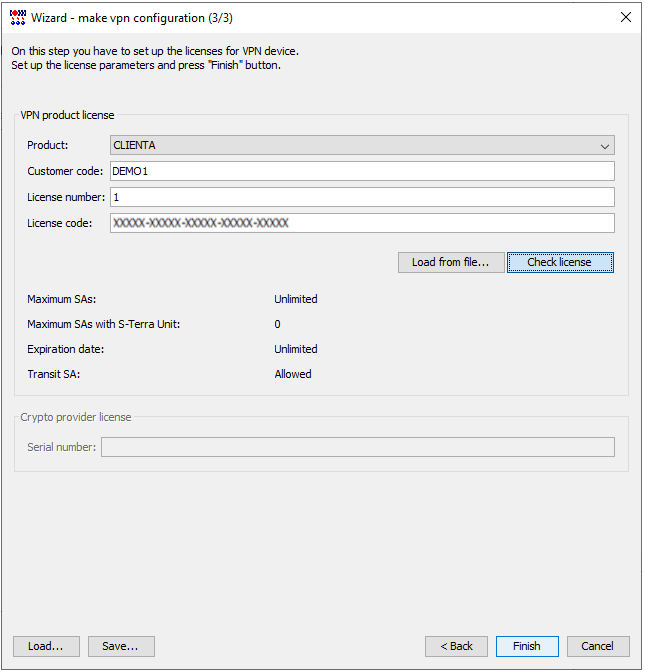Screen dimensions: 645x672
Task: Close the wizard dialog window
Action: (626, 17)
